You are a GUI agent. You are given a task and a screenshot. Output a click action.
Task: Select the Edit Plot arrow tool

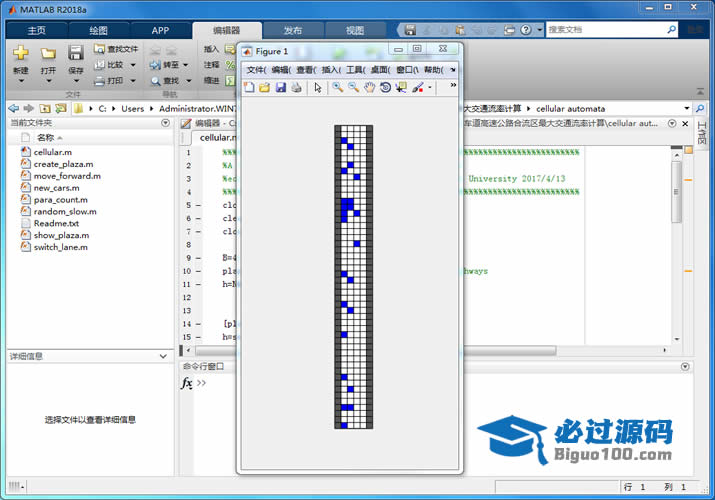coord(318,88)
